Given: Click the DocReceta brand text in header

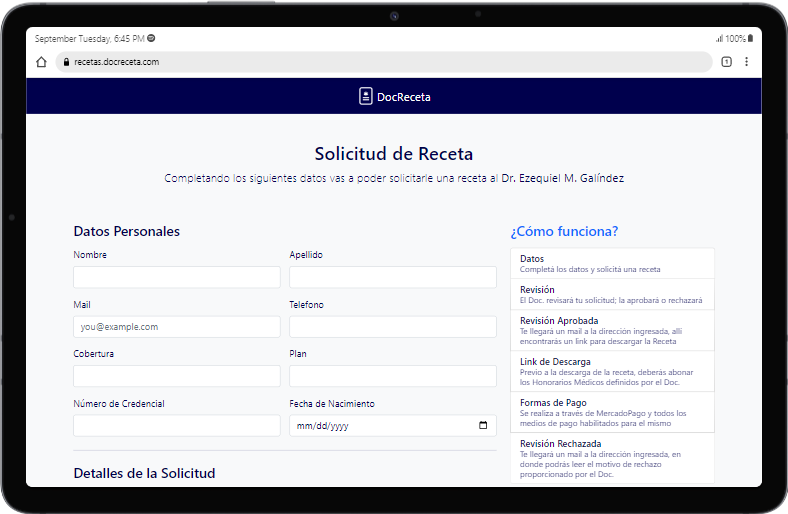Looking at the screenshot, I should tap(404, 97).
